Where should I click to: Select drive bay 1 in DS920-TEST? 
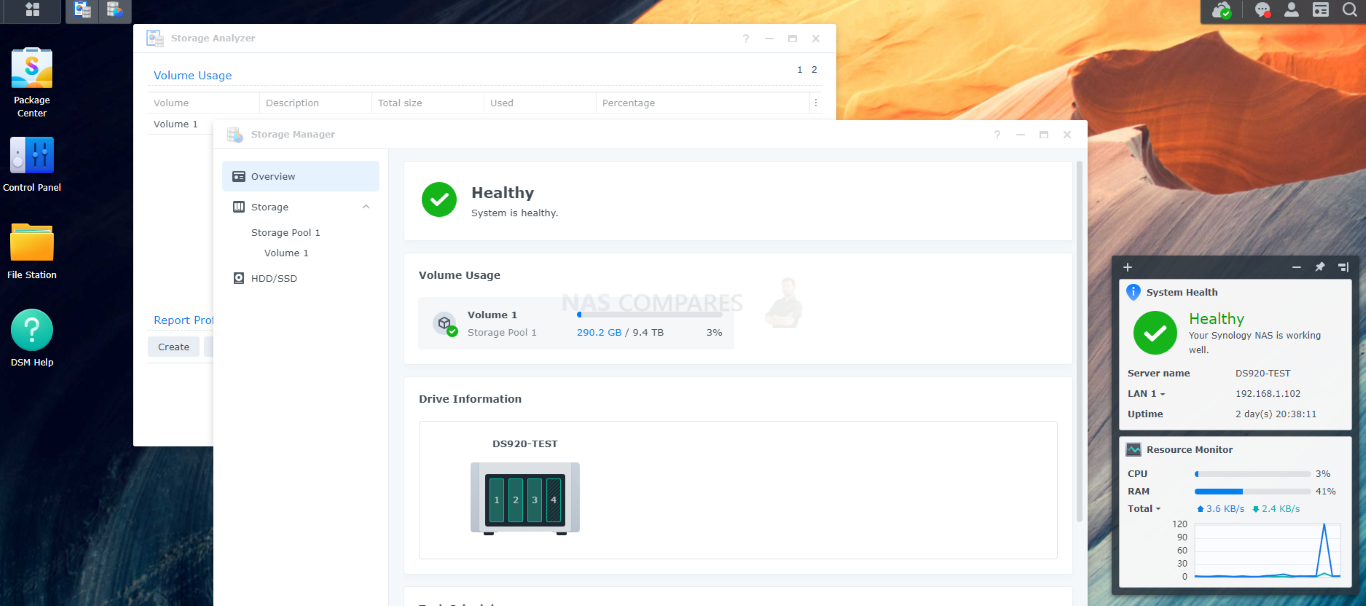coord(497,499)
